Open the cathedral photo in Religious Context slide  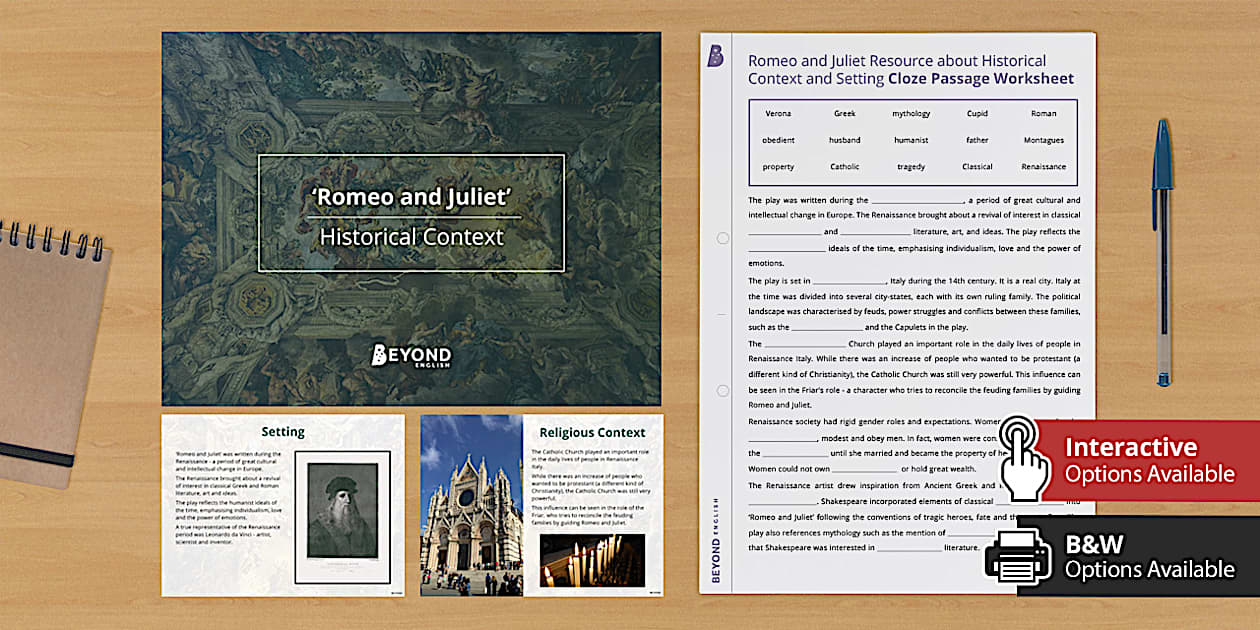(x=471, y=505)
